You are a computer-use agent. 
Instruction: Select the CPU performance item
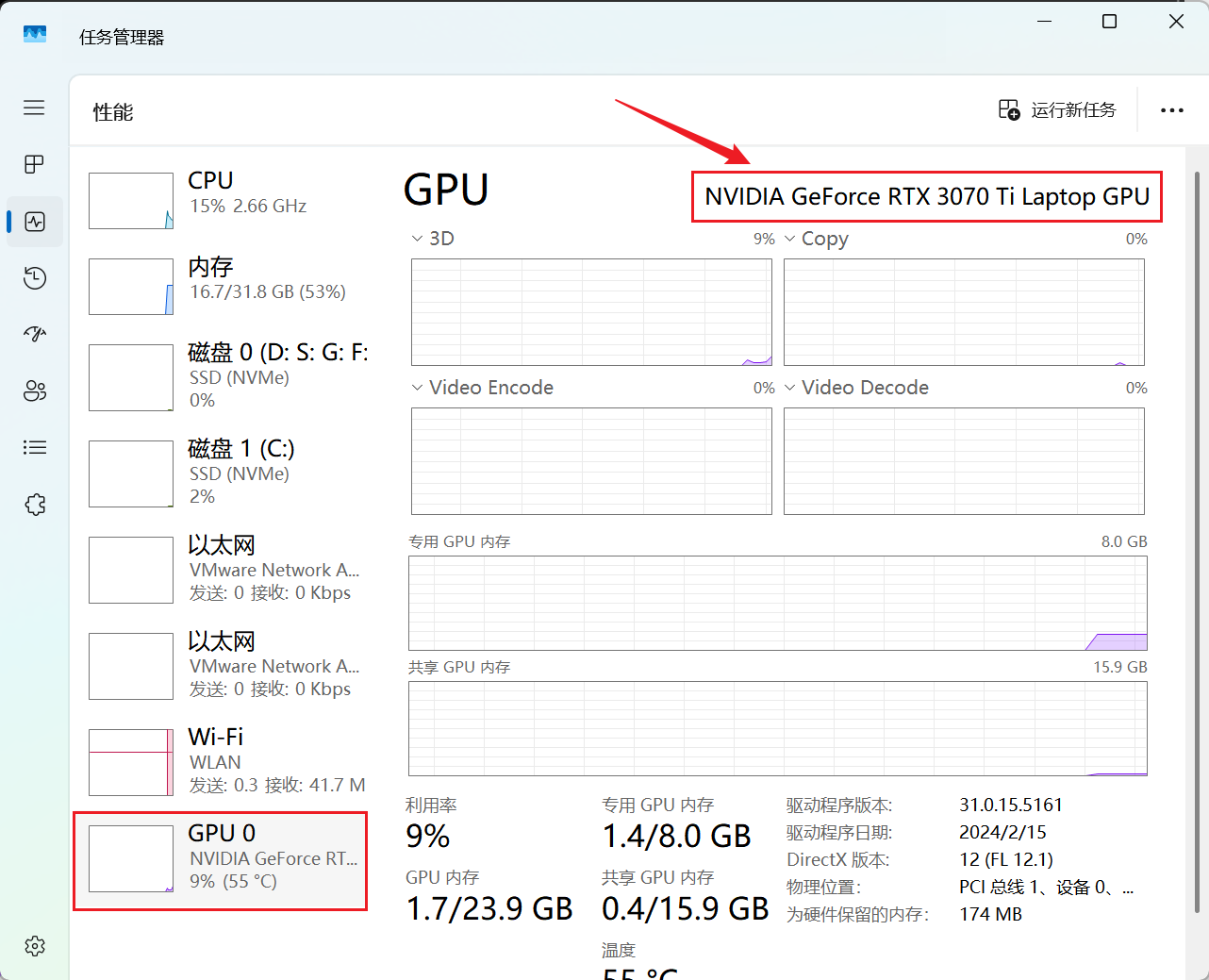(221, 200)
